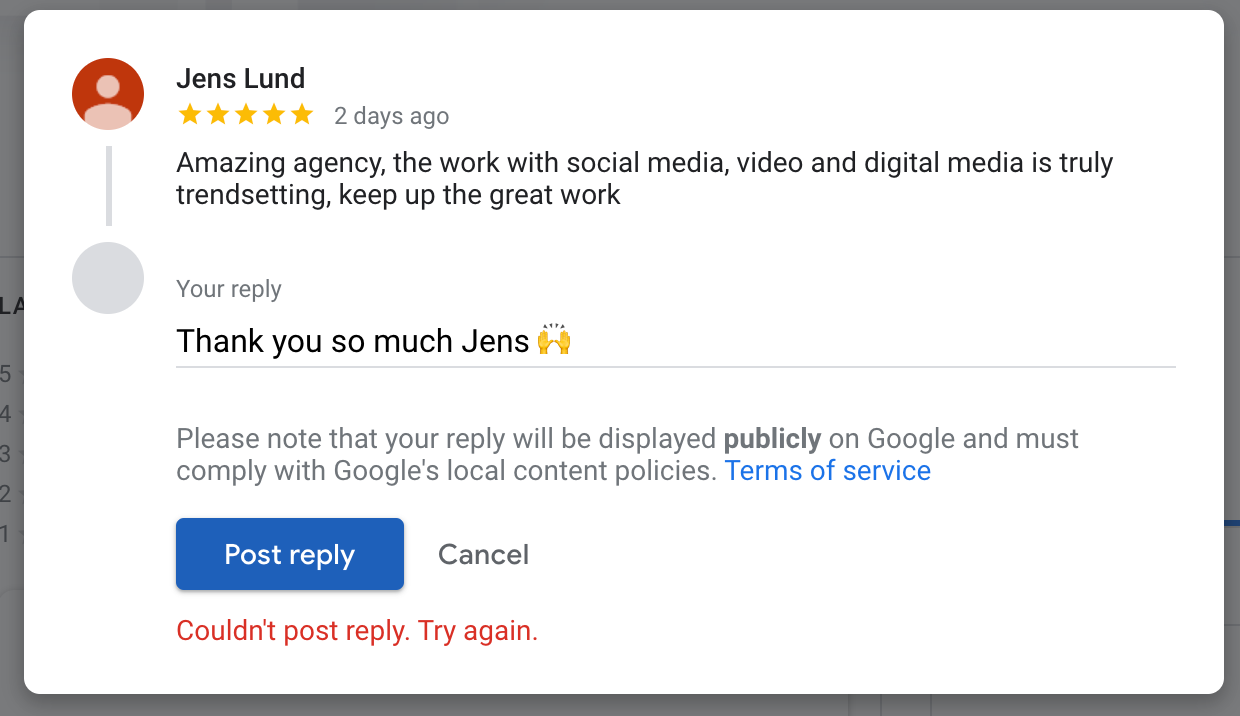
Task: Select the review text by Jens
Action: click(640, 178)
